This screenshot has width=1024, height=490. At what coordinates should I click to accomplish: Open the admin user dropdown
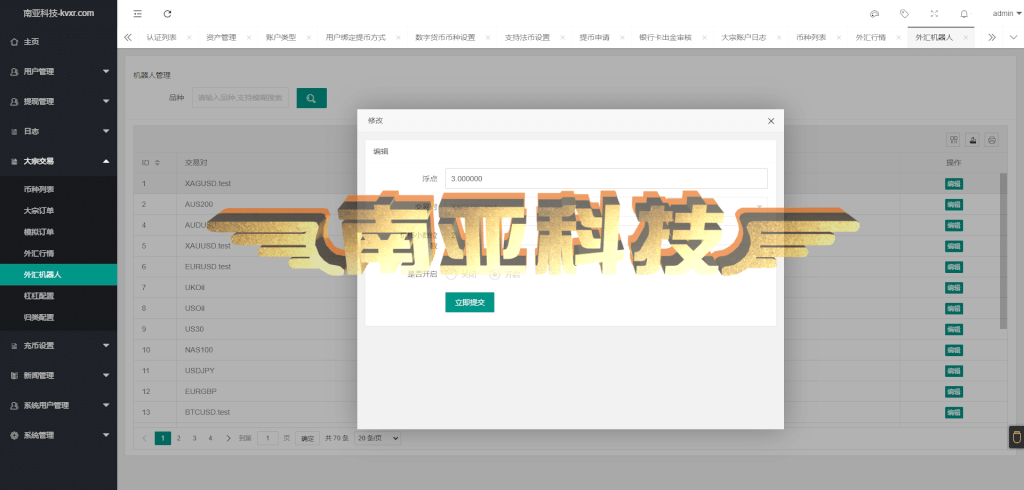[x=1007, y=14]
